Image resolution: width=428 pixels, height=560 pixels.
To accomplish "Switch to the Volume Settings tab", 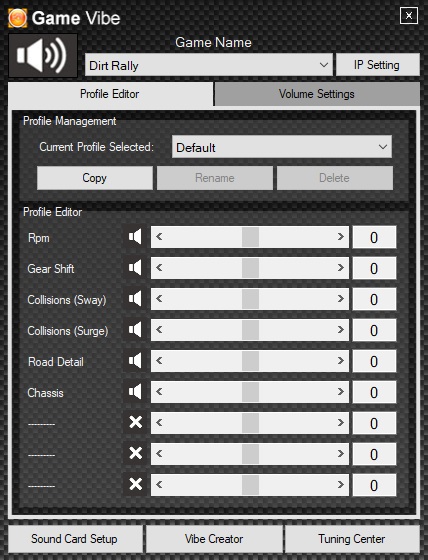I will [x=317, y=94].
